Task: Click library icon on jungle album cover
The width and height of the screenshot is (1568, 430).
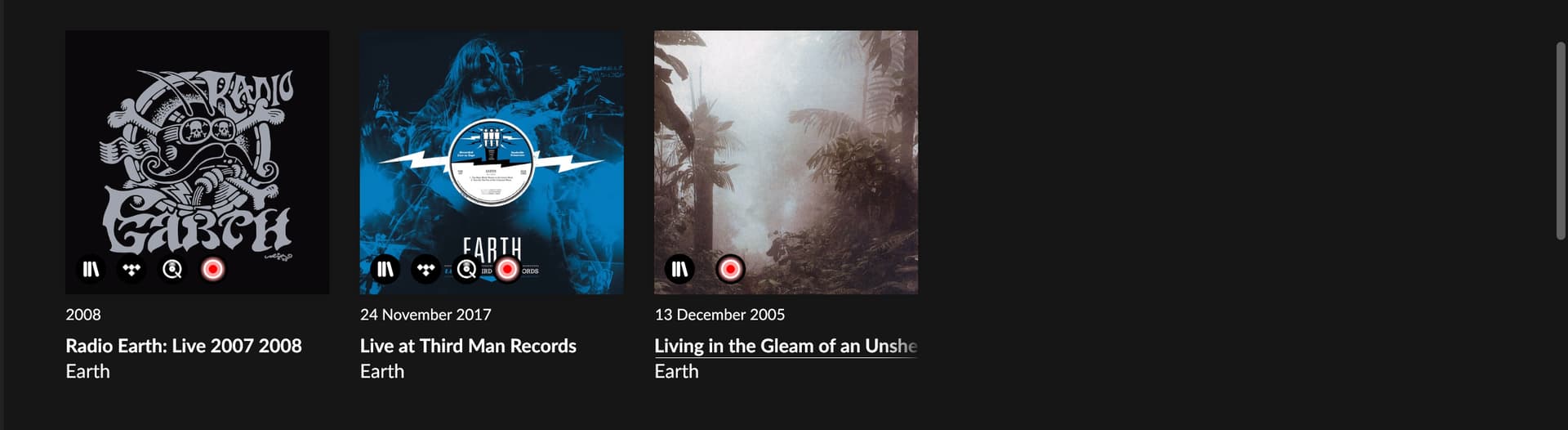Action: pos(679,269)
